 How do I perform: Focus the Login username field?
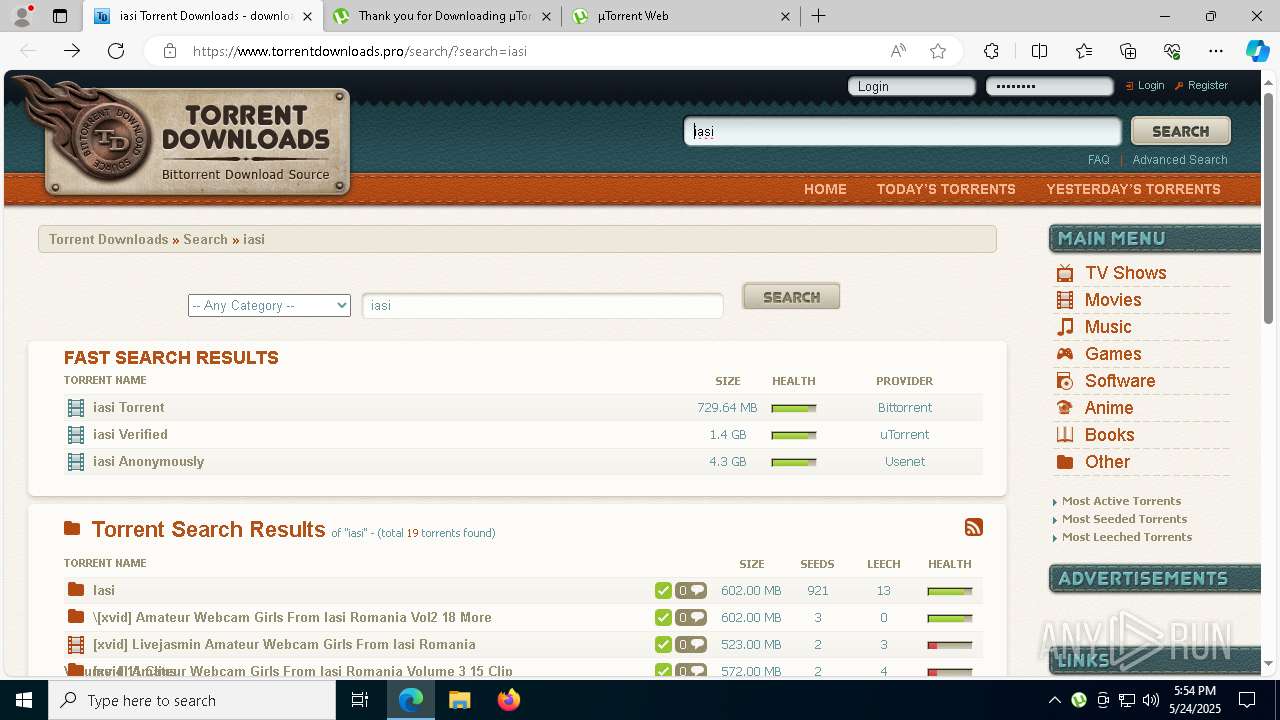pos(912,86)
